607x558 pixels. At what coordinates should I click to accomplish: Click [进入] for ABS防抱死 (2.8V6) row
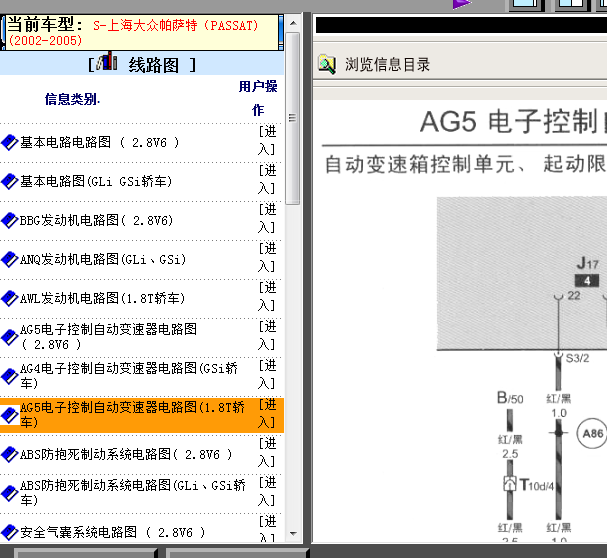click(267, 452)
